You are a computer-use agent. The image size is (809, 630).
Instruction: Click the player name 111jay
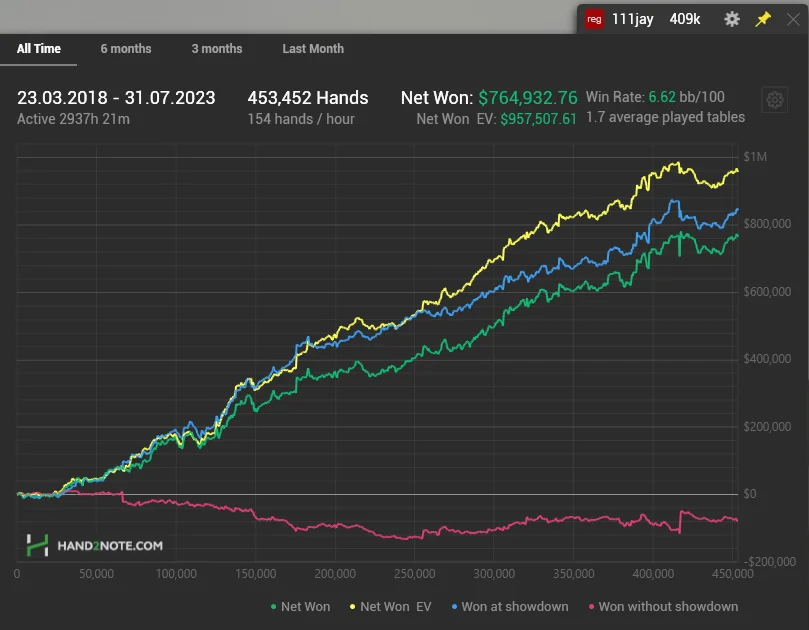632,19
